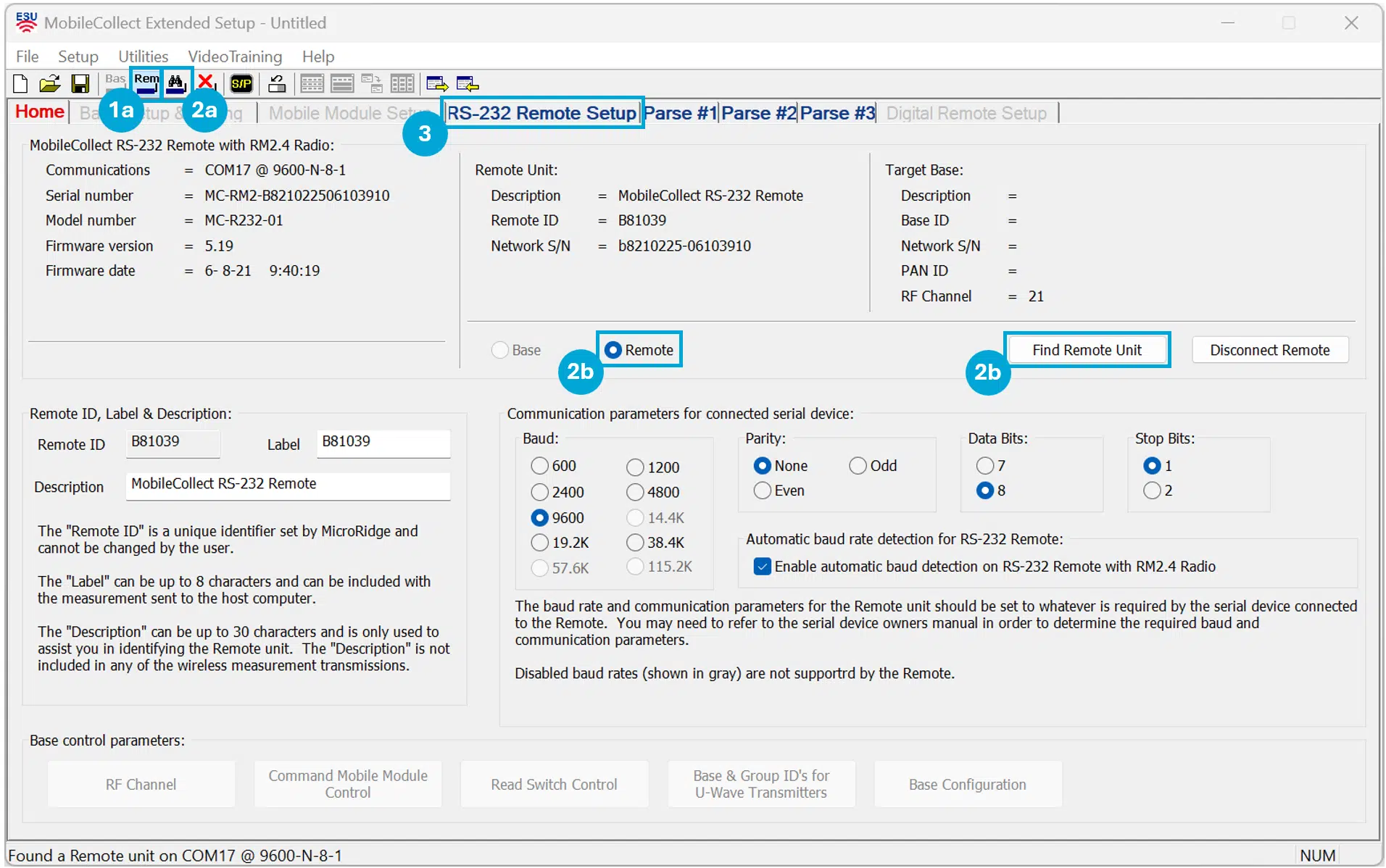The width and height of the screenshot is (1386, 868).
Task: Click into the Description input field
Action: coord(288,486)
